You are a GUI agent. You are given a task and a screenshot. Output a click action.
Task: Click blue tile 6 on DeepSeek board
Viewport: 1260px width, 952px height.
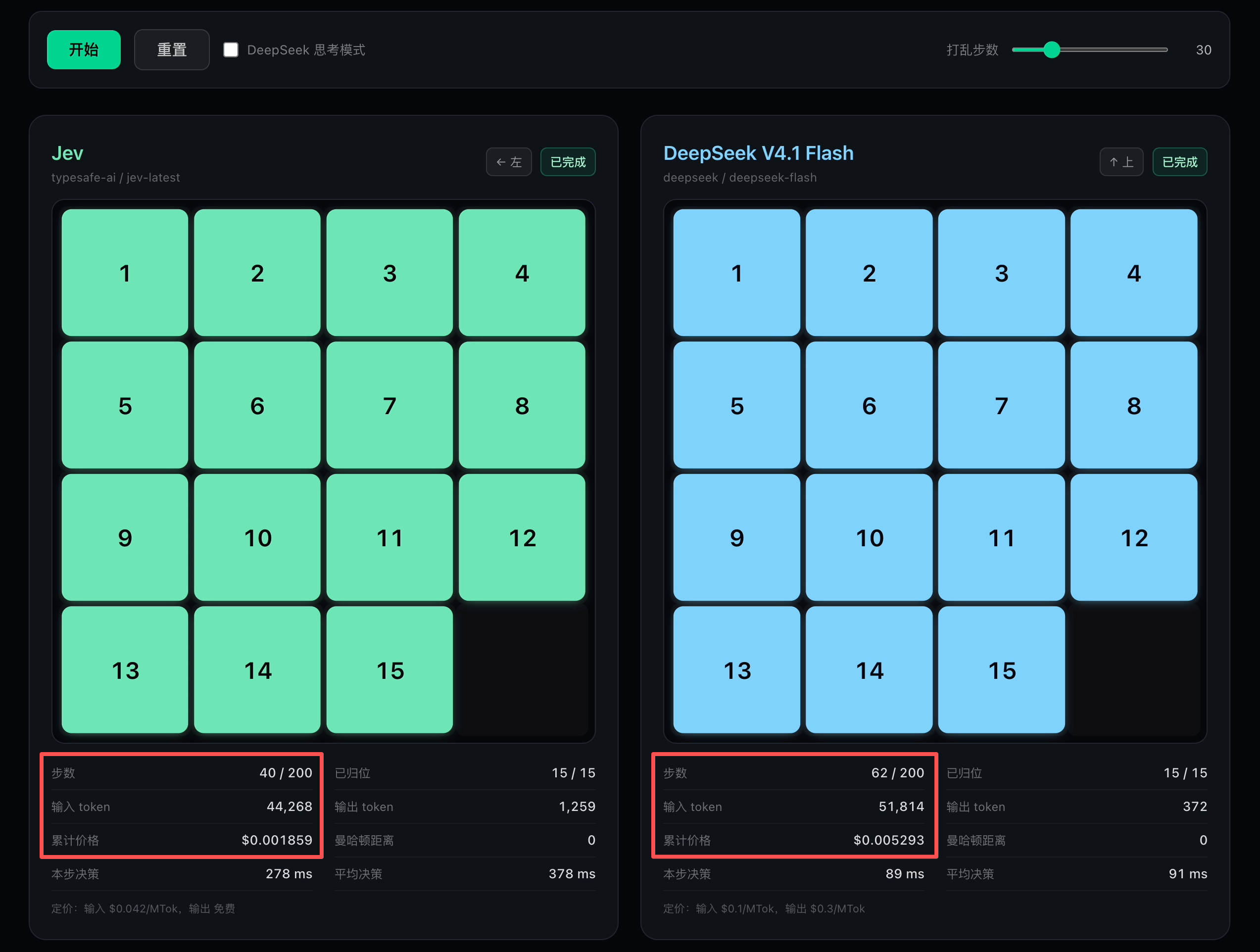pyautogui.click(x=869, y=405)
